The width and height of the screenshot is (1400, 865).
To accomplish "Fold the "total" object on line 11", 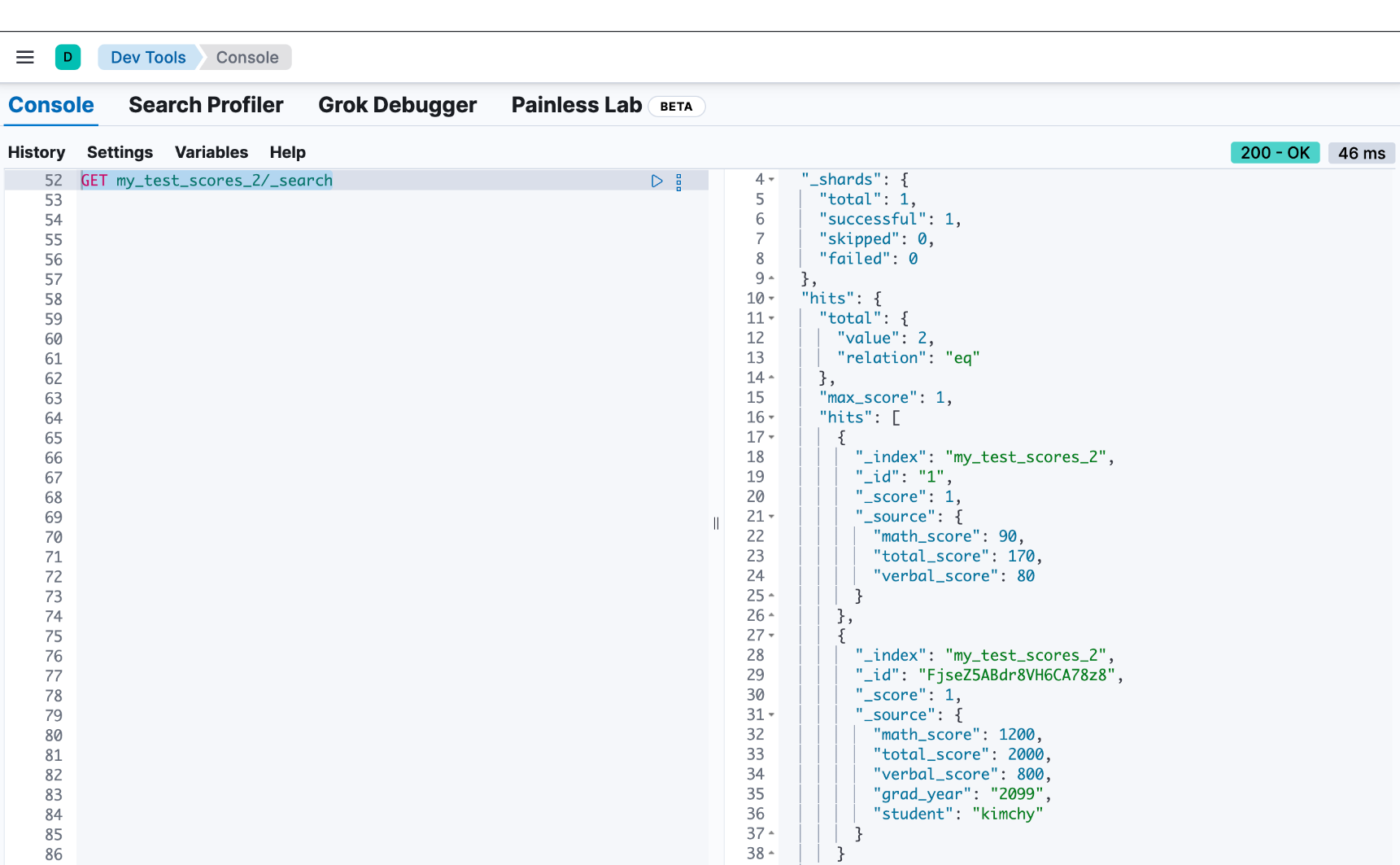I will click(771, 318).
